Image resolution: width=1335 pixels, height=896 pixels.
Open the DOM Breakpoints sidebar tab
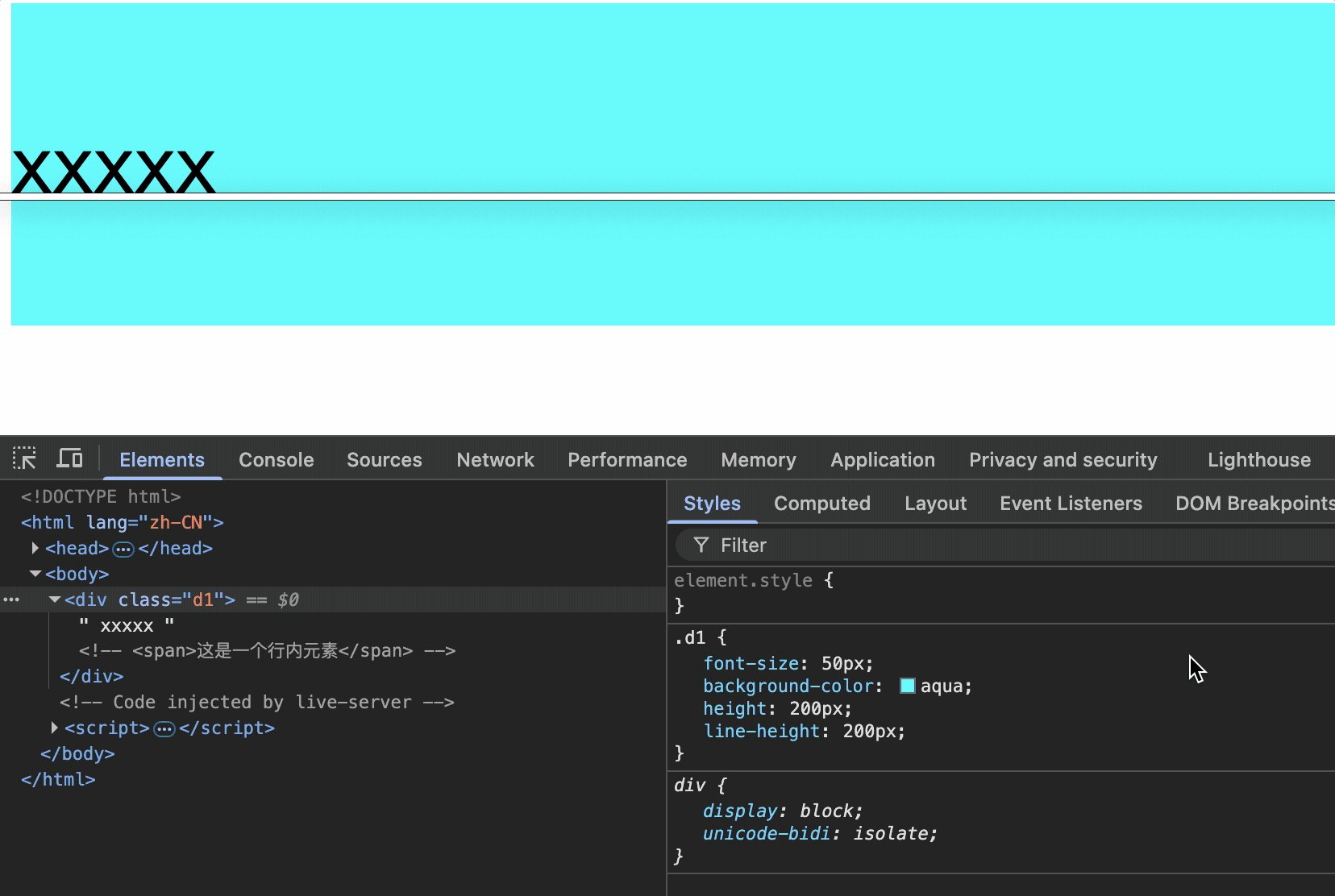point(1254,504)
